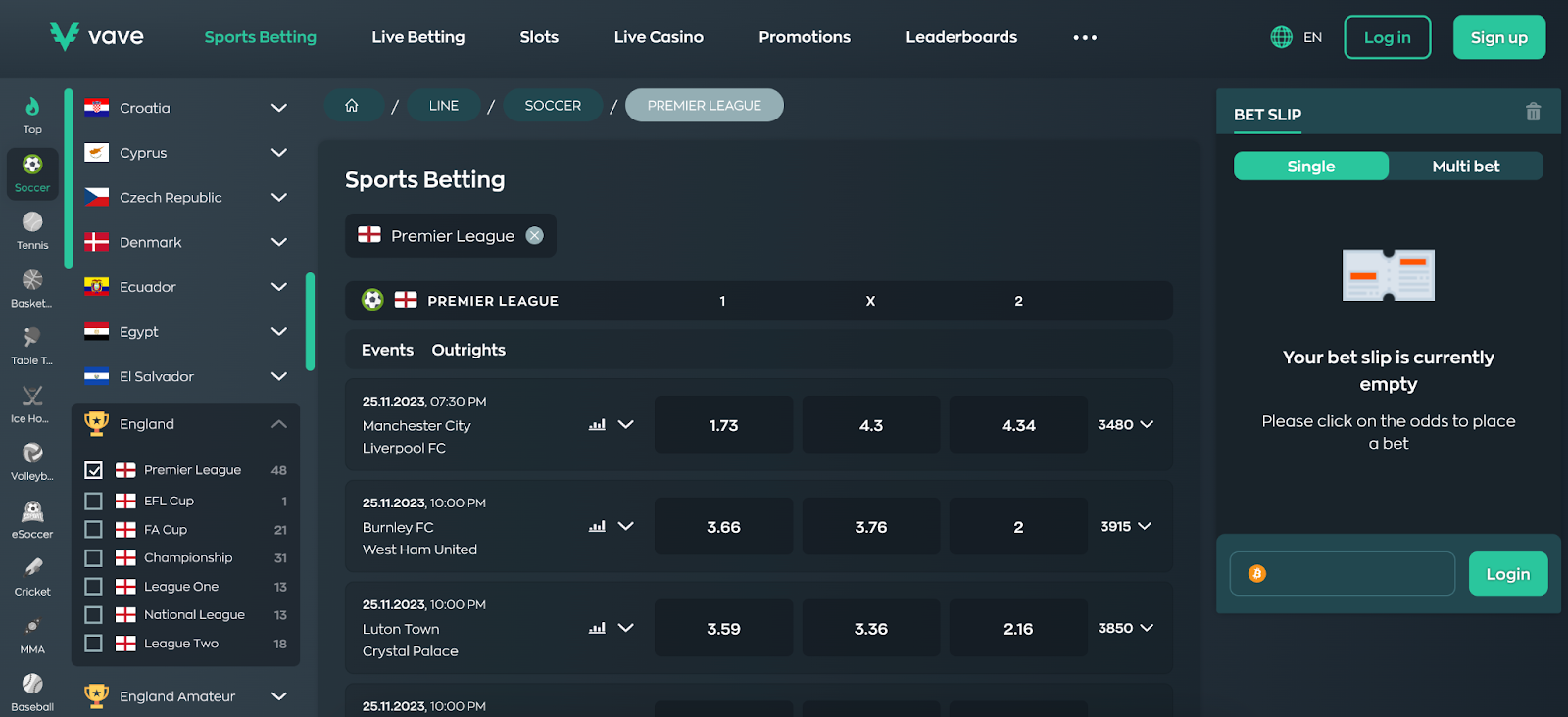Click the bet slip Login button

(x=1508, y=574)
